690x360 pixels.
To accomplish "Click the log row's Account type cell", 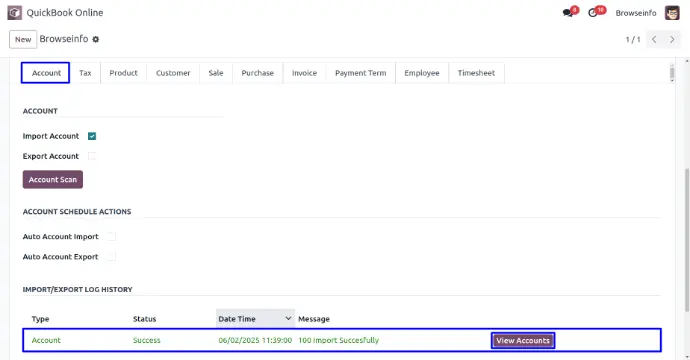I will [46, 340].
